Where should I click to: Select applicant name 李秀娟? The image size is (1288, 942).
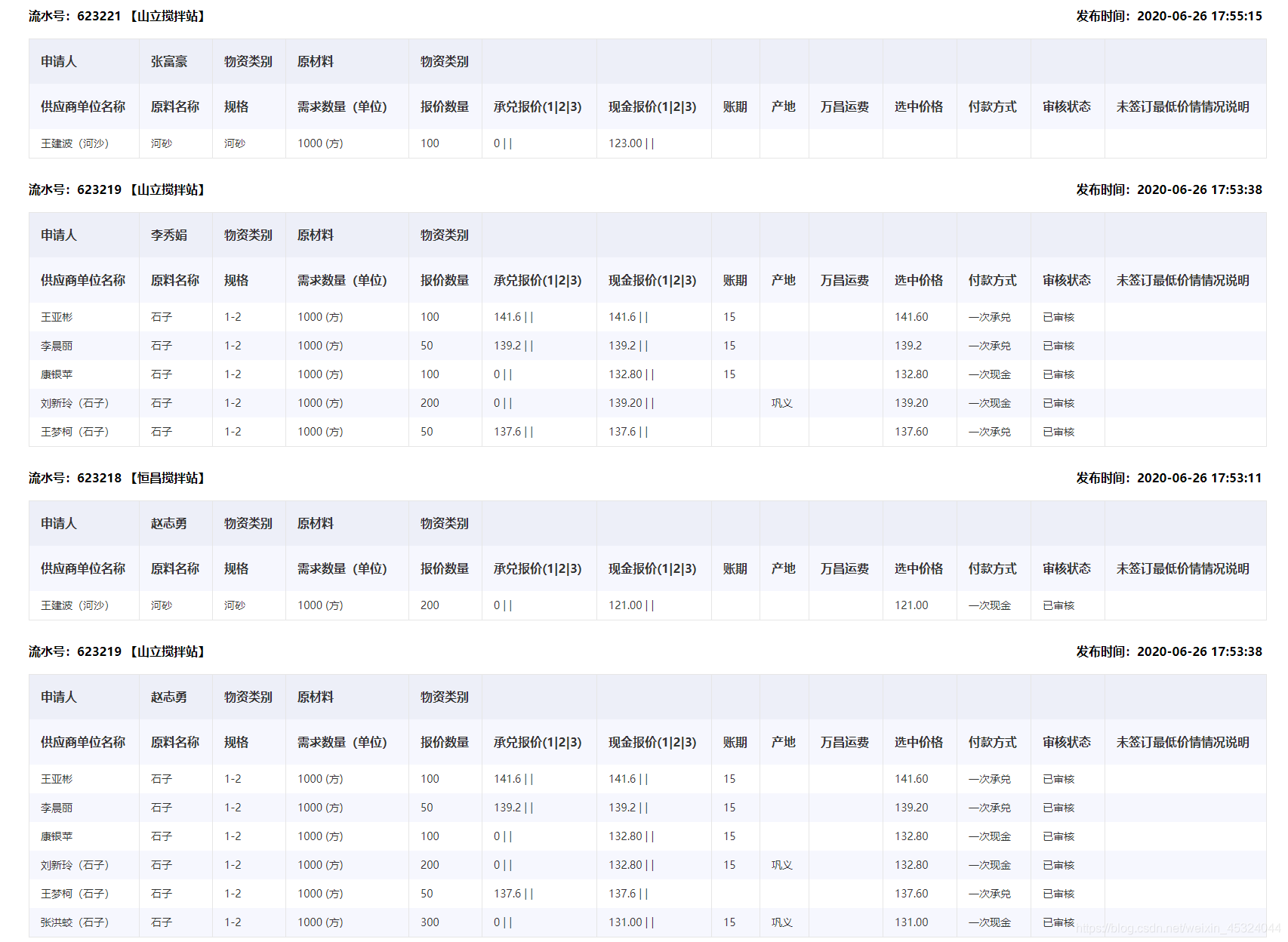click(169, 235)
